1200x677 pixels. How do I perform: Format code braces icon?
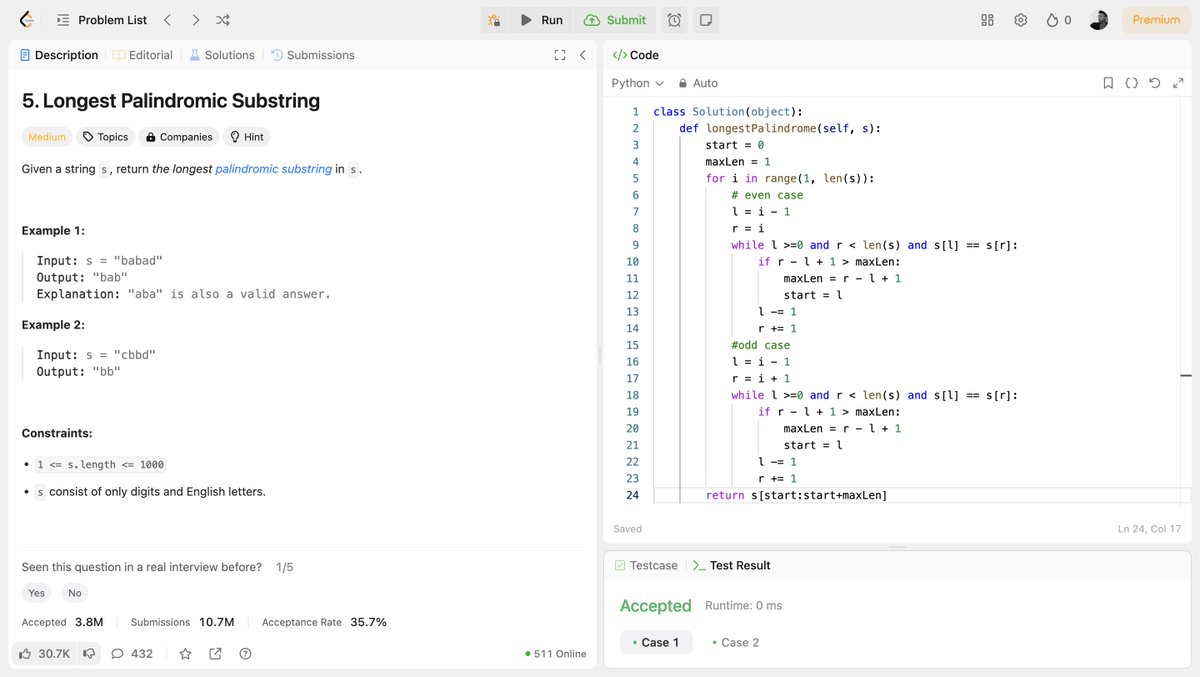pos(1131,83)
